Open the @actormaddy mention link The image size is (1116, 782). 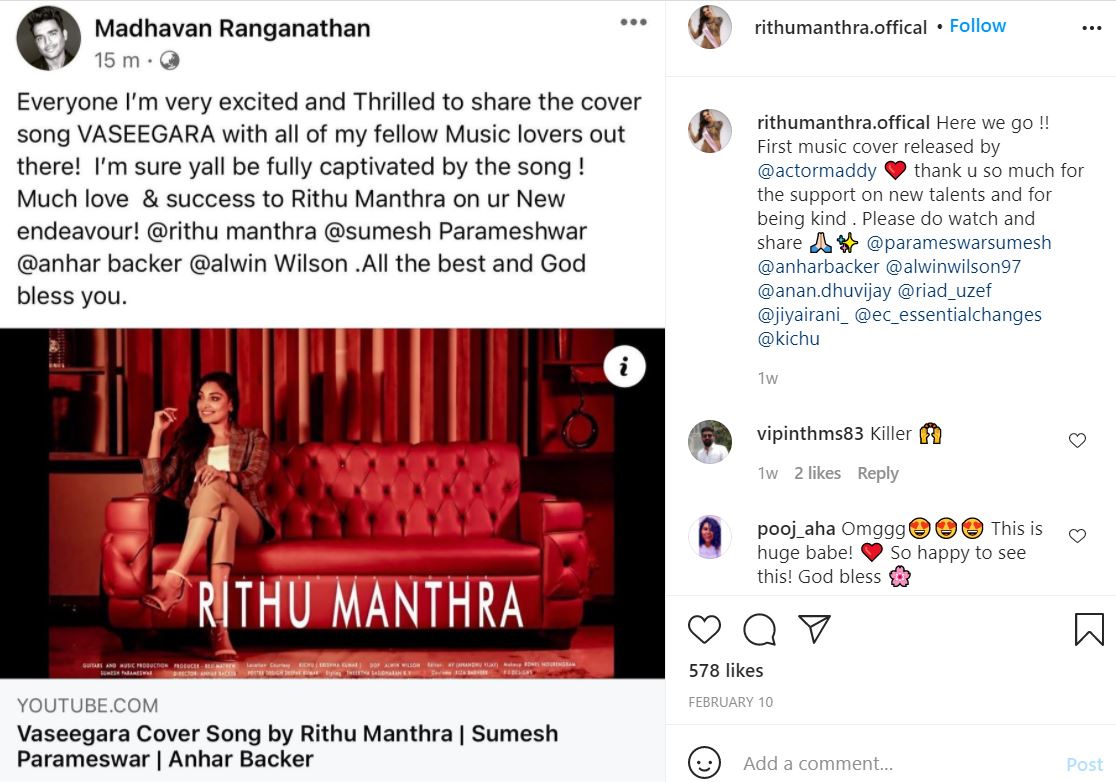click(x=817, y=171)
